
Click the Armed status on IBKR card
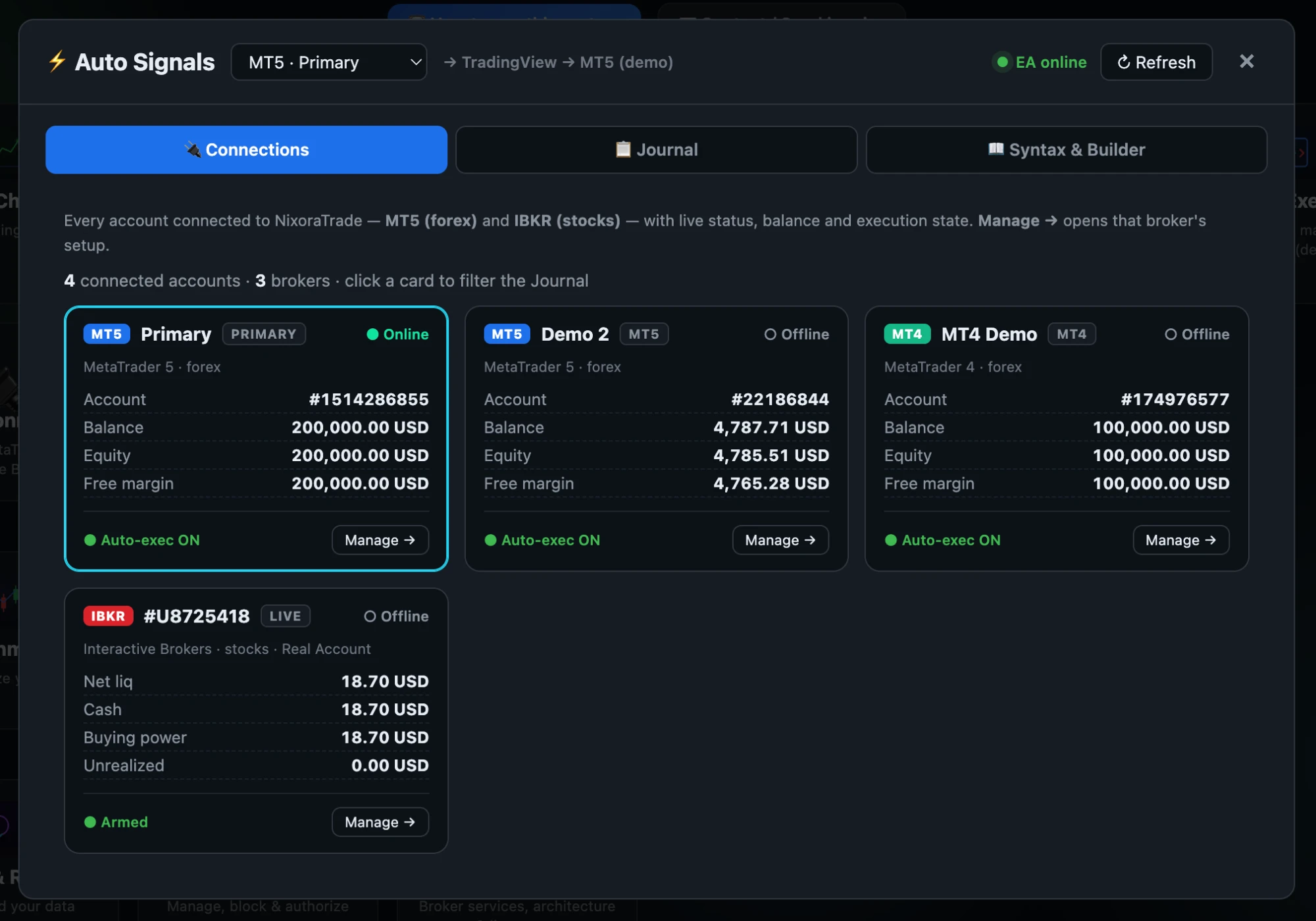pos(116,822)
